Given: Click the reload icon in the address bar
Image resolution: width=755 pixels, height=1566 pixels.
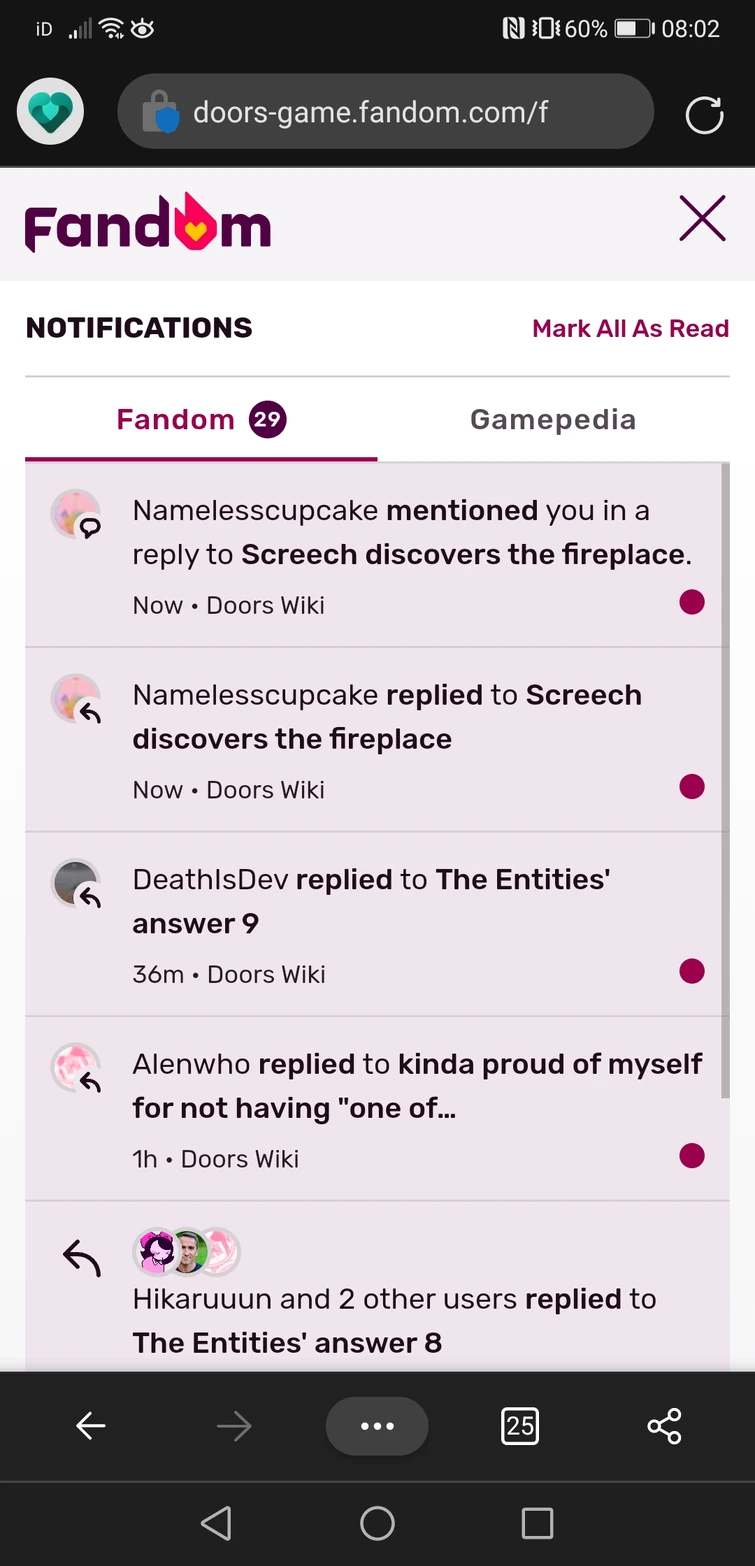Looking at the screenshot, I should (704, 112).
